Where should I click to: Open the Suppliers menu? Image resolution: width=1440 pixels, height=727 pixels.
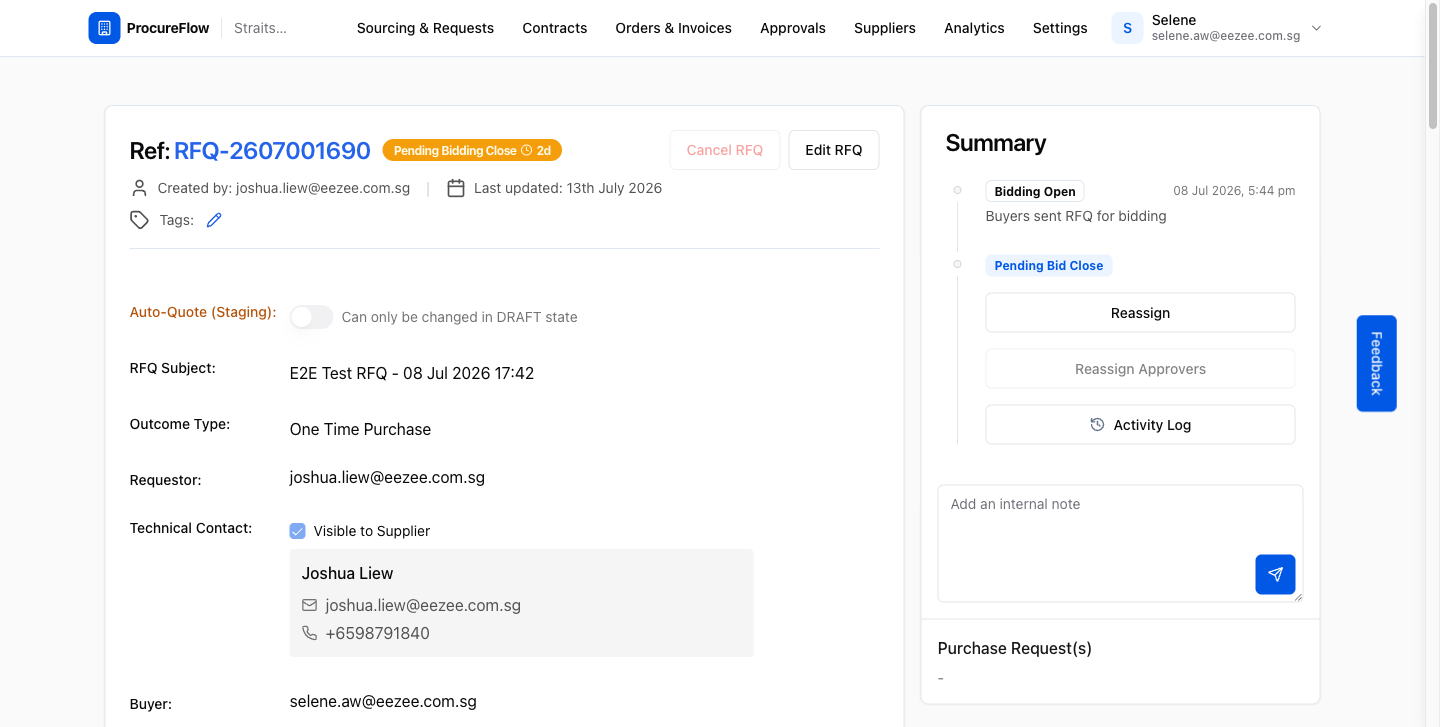[x=885, y=28]
